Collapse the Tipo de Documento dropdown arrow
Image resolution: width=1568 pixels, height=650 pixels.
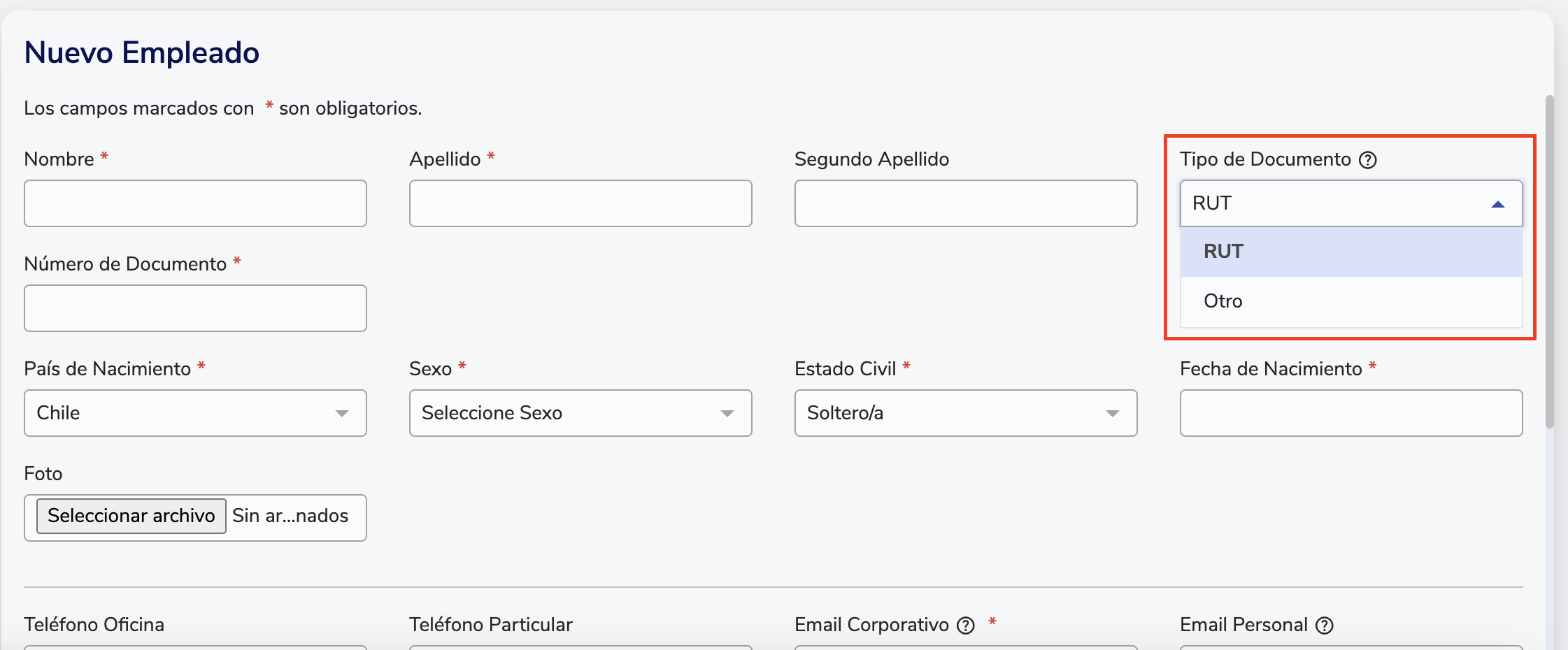[x=1497, y=204]
